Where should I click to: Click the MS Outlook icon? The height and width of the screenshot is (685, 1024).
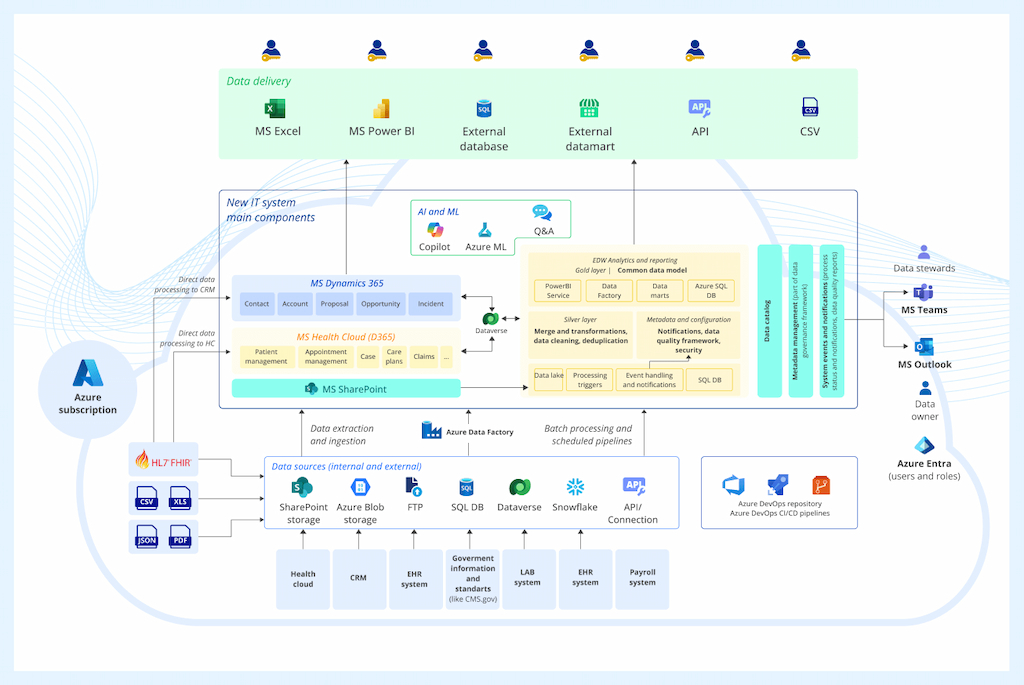coord(924,347)
